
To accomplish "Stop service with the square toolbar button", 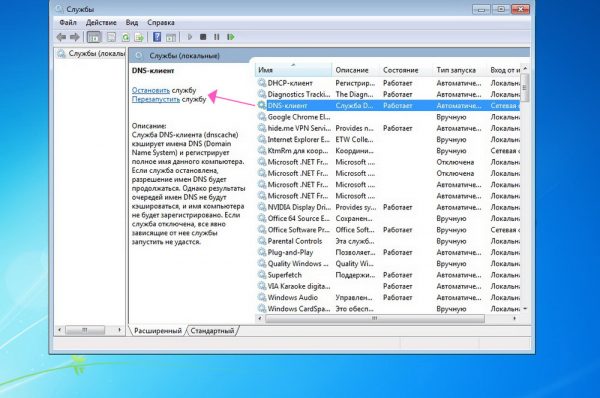I will [203, 37].
